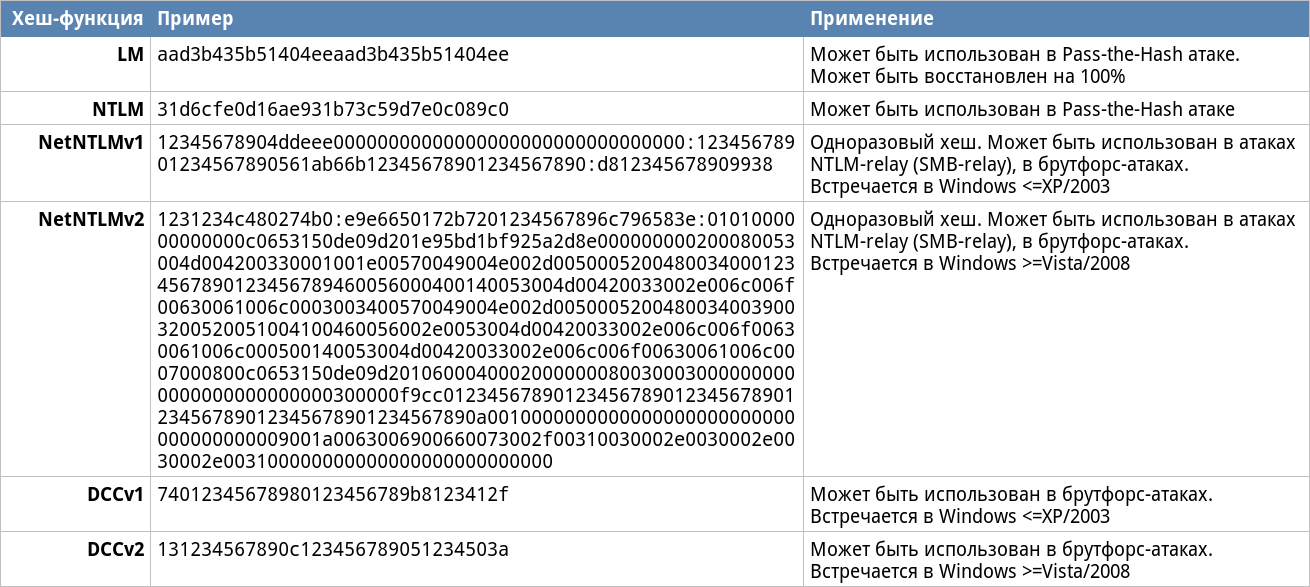The width and height of the screenshot is (1310, 587).
Task: Click the NTLM Pass-the-Hash usage cell
Action: coord(1022,109)
